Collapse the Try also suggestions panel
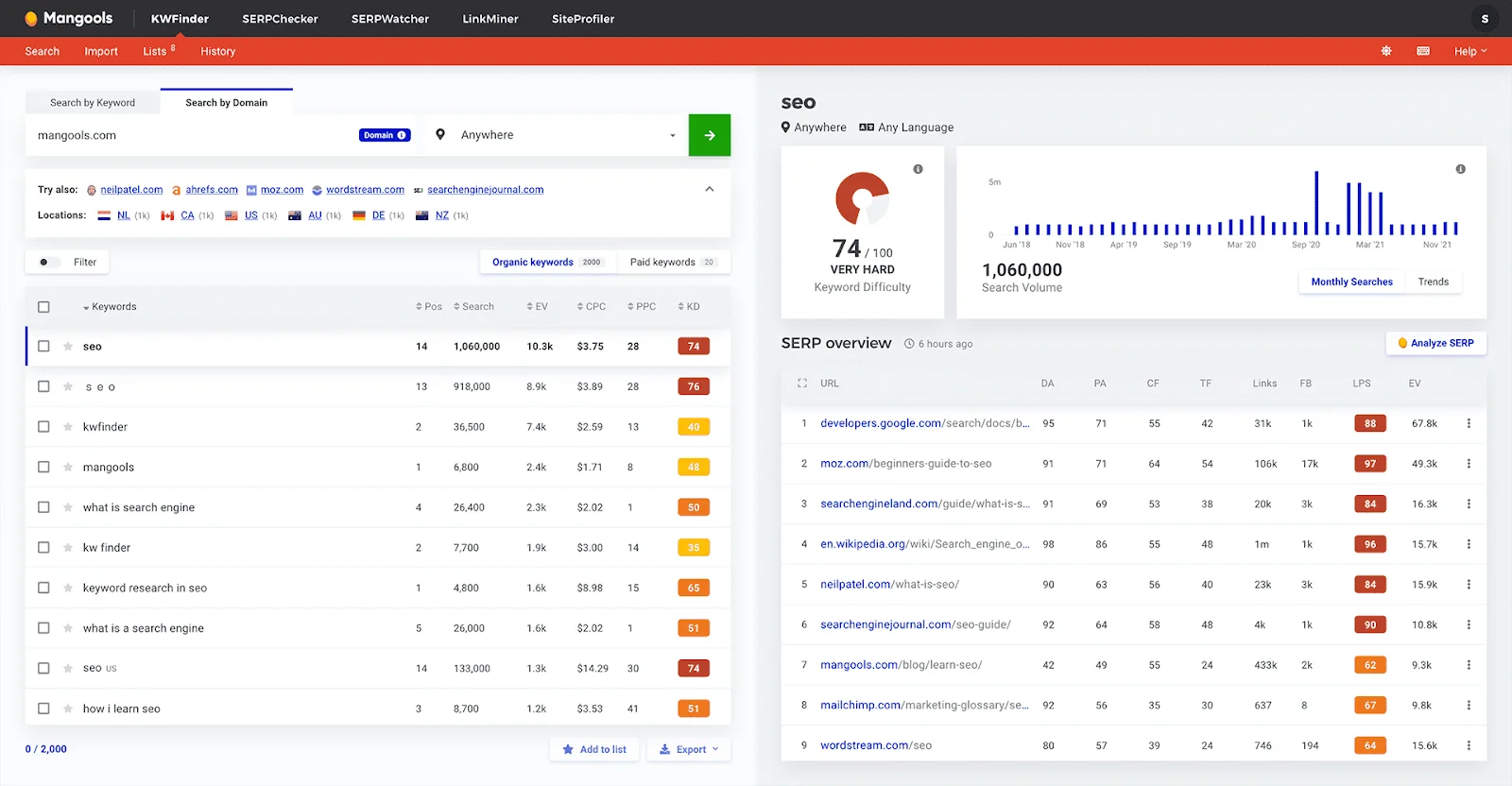The height and width of the screenshot is (786, 1512). [x=710, y=189]
